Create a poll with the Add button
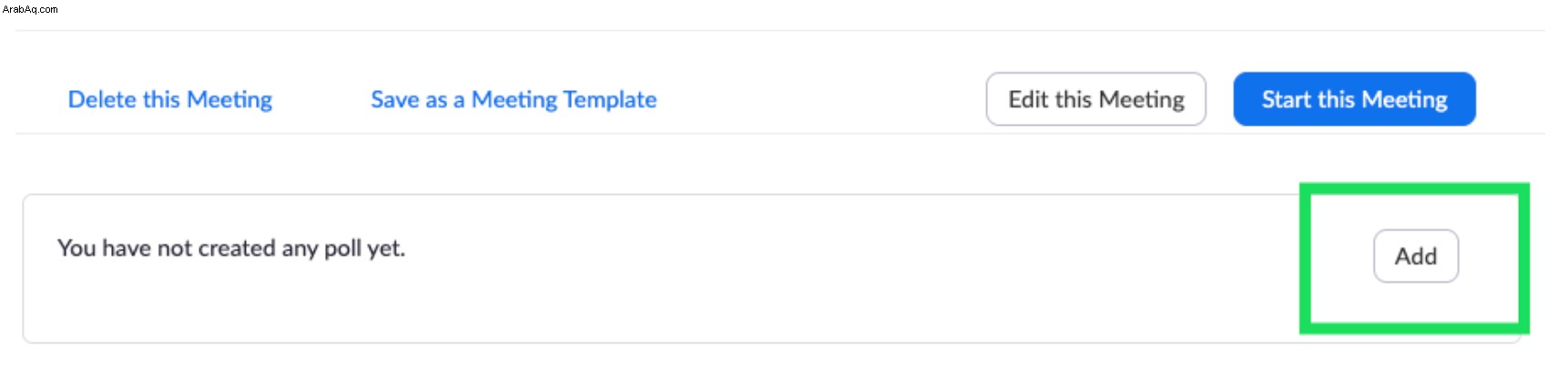The height and width of the screenshot is (379, 1568). (x=1416, y=256)
